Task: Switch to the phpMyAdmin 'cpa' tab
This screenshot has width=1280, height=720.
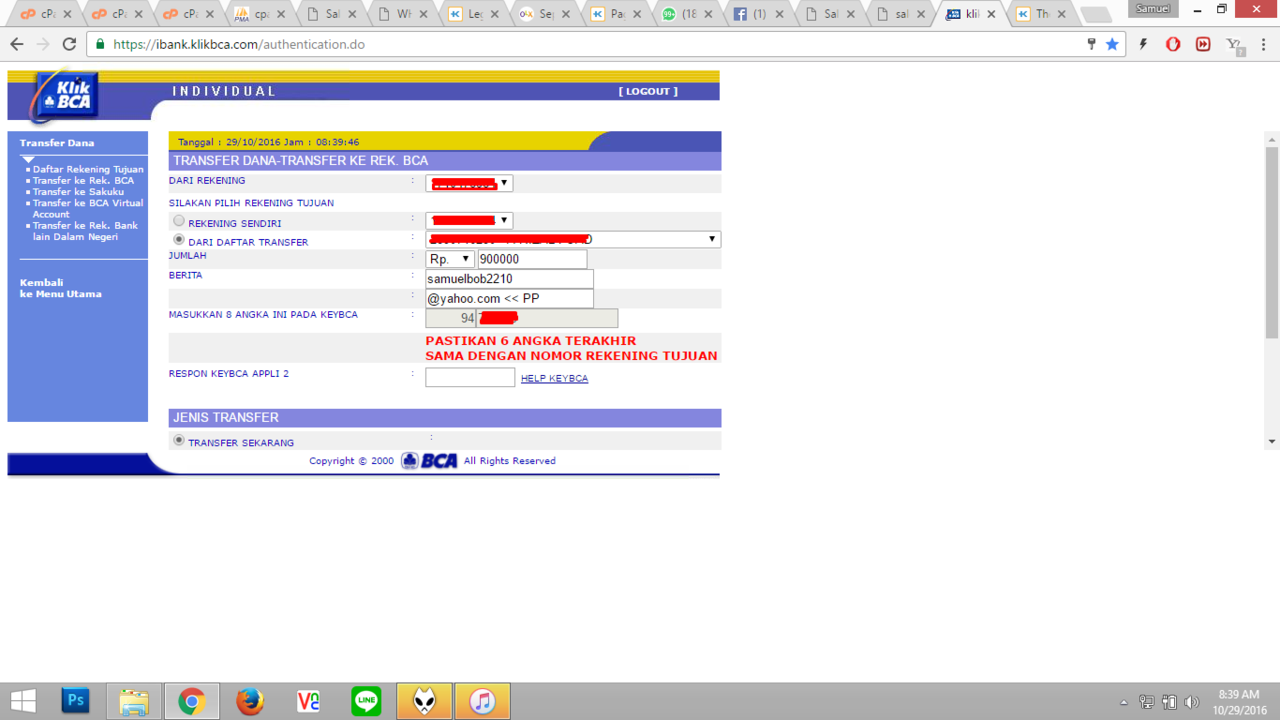Action: (x=259, y=14)
